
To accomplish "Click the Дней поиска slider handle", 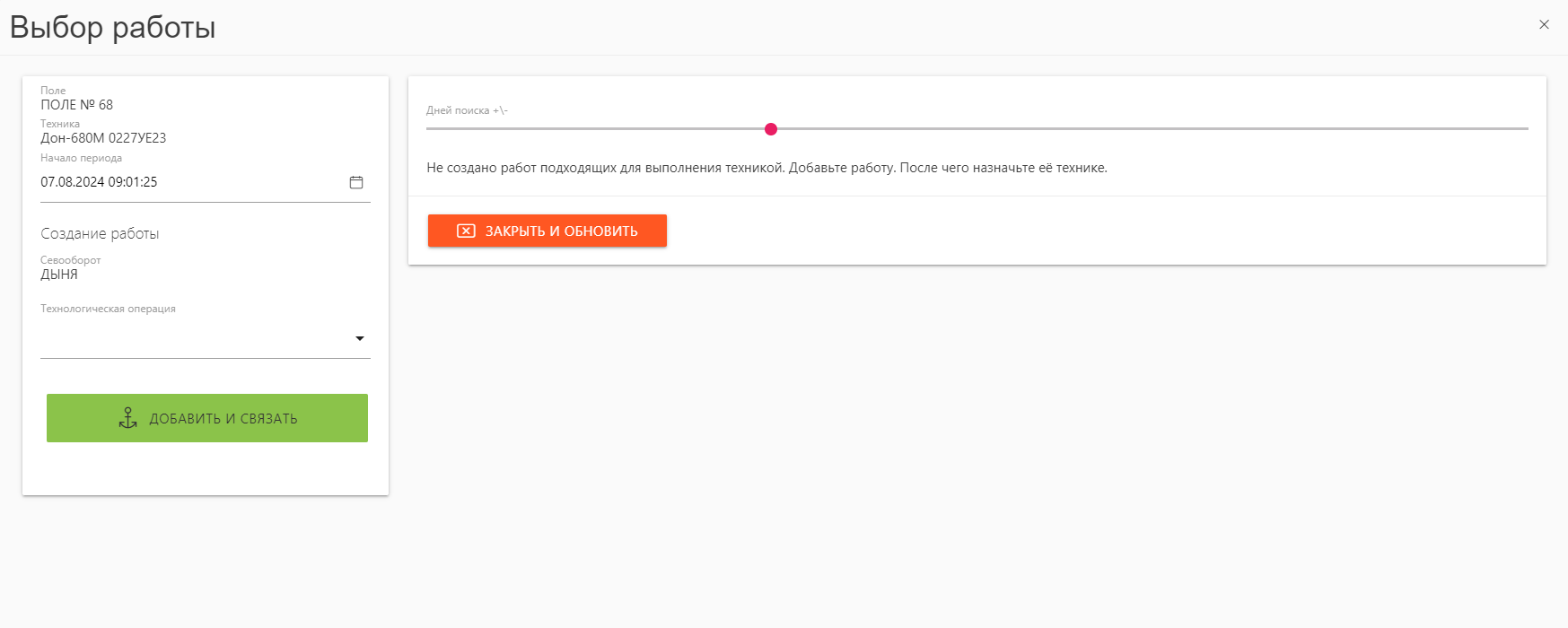I will pos(771,129).
